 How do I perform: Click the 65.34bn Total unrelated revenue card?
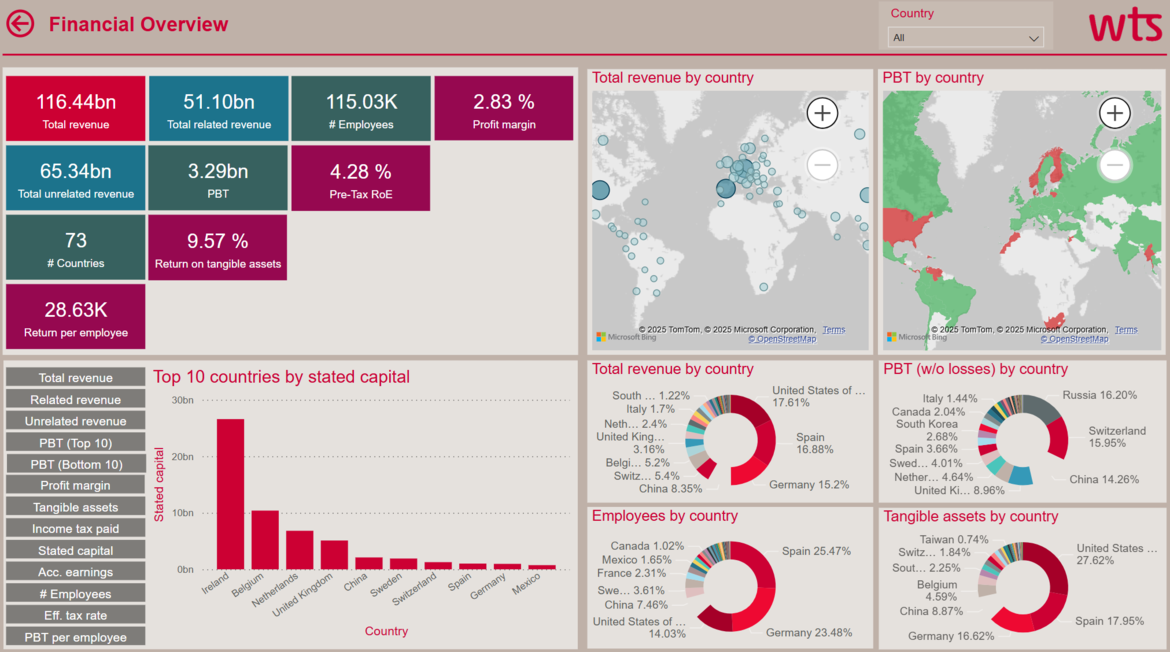click(x=75, y=178)
